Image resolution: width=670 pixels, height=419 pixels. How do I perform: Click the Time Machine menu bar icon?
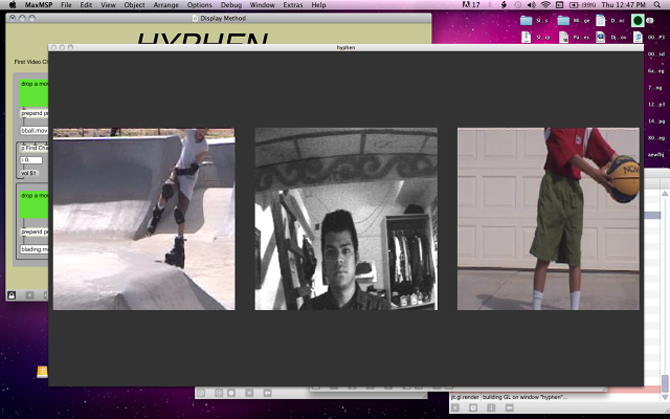(x=517, y=5)
